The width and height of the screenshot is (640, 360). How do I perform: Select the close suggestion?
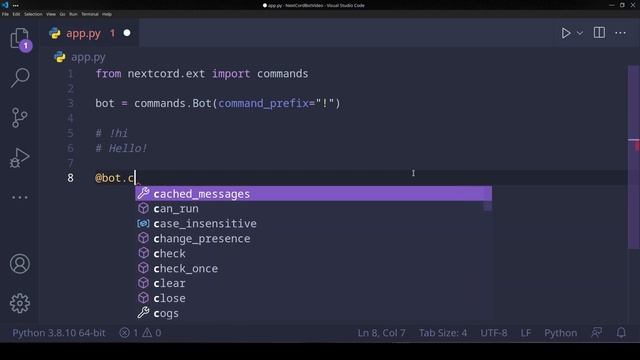(x=313, y=298)
